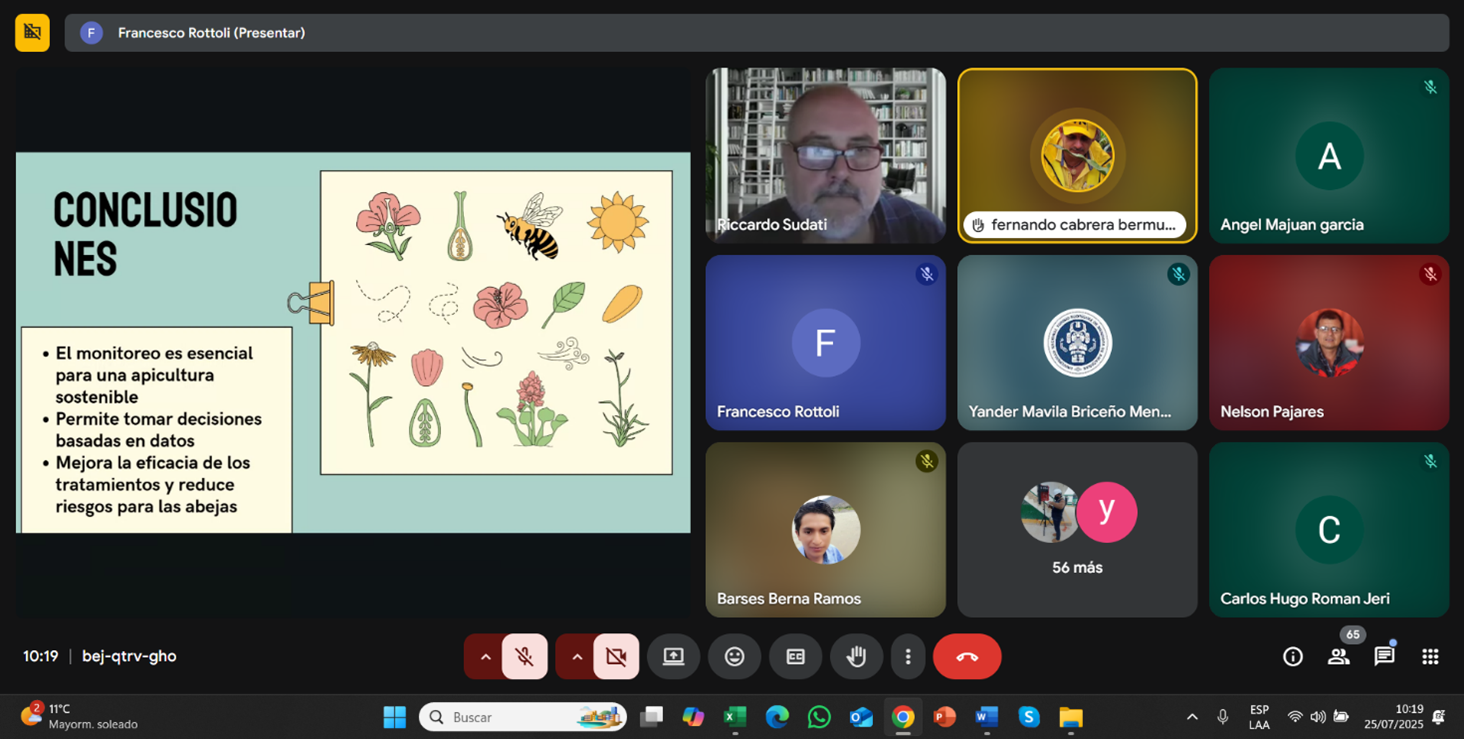Open meeting details info icon
This screenshot has width=1464, height=739.
coord(1292,657)
